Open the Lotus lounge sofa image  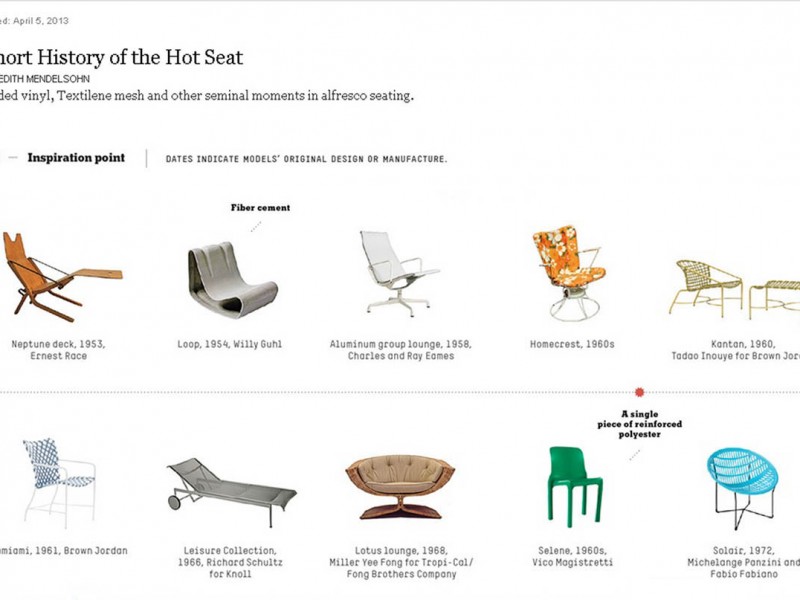[x=400, y=487]
